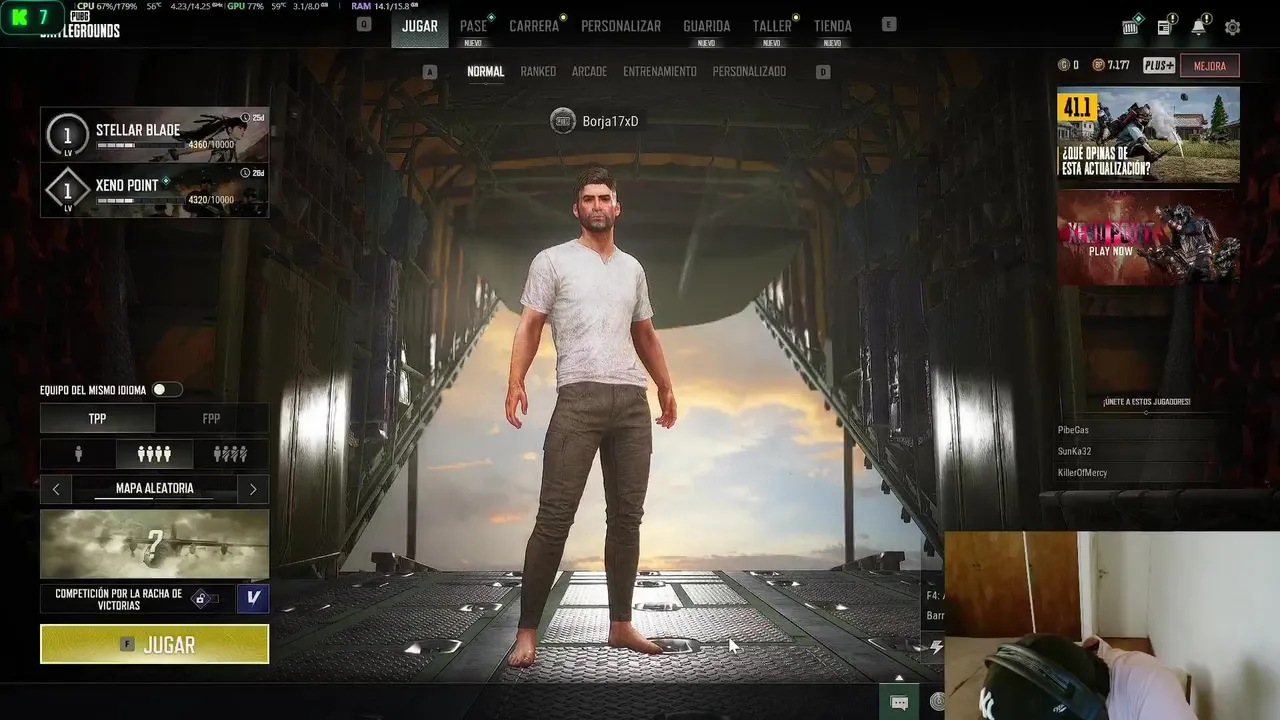Toggle win streak competition lock switch

point(204,599)
